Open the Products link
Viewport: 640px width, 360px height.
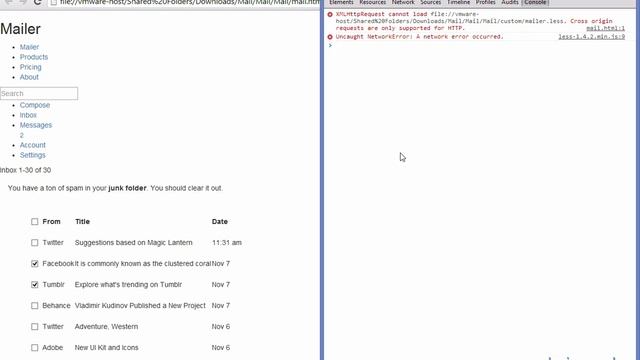(x=34, y=57)
